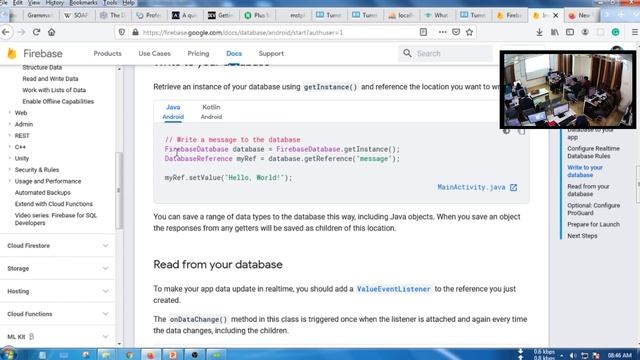Image resolution: width=640 pixels, height=360 pixels.
Task: Open the Use Cases nav item
Action: point(154,53)
